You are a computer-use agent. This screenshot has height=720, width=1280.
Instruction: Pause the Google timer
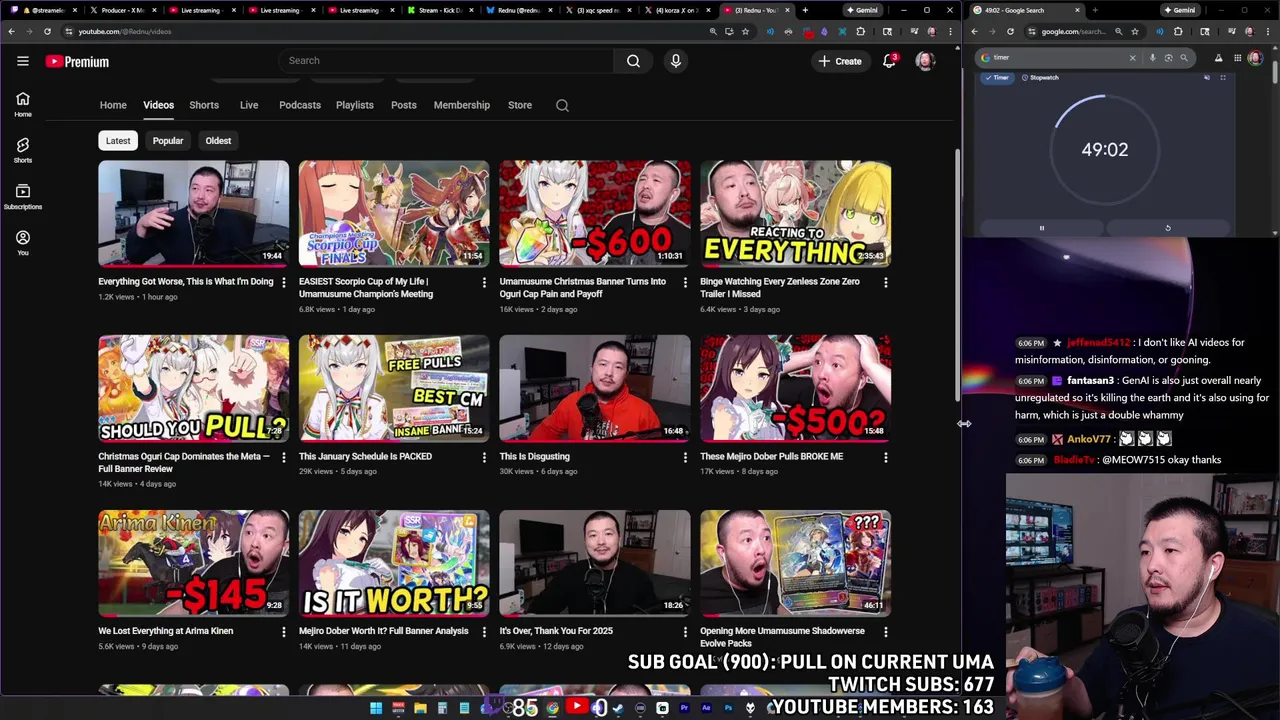(1041, 228)
